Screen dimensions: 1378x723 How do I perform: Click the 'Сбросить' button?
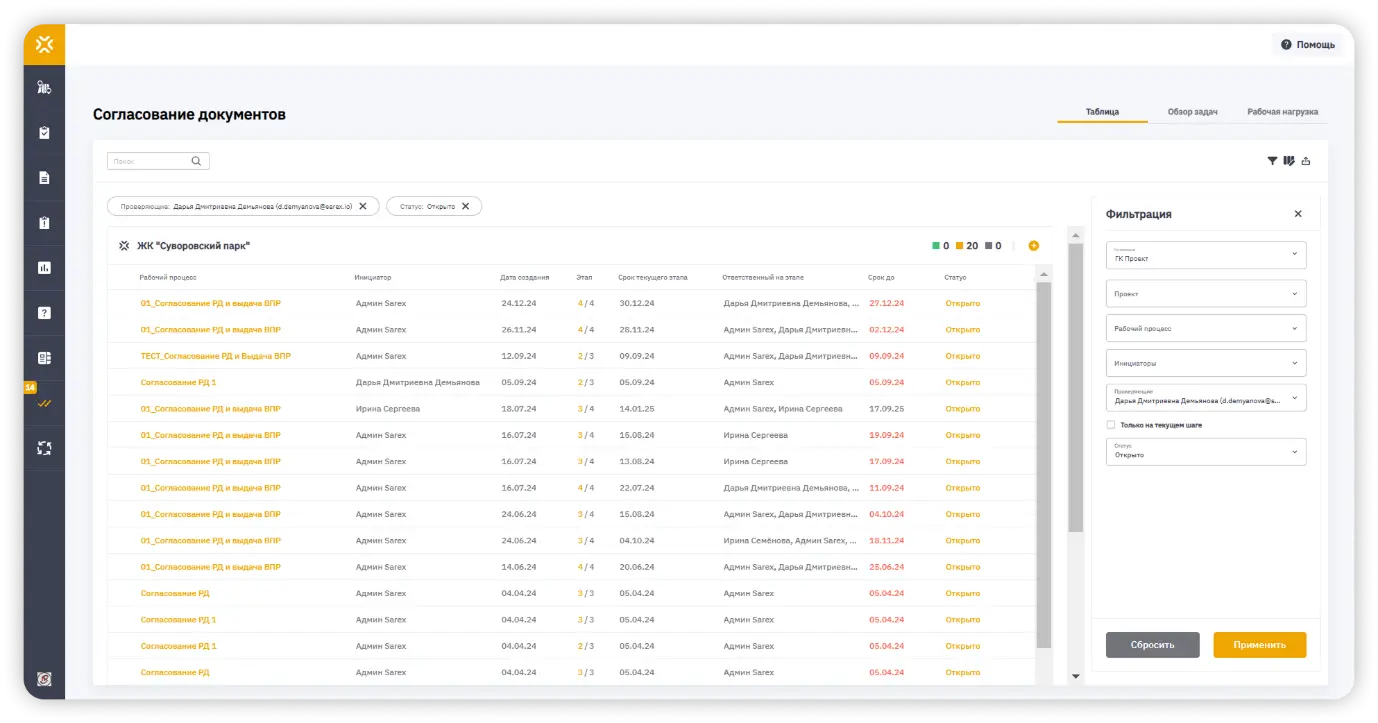click(x=1152, y=645)
